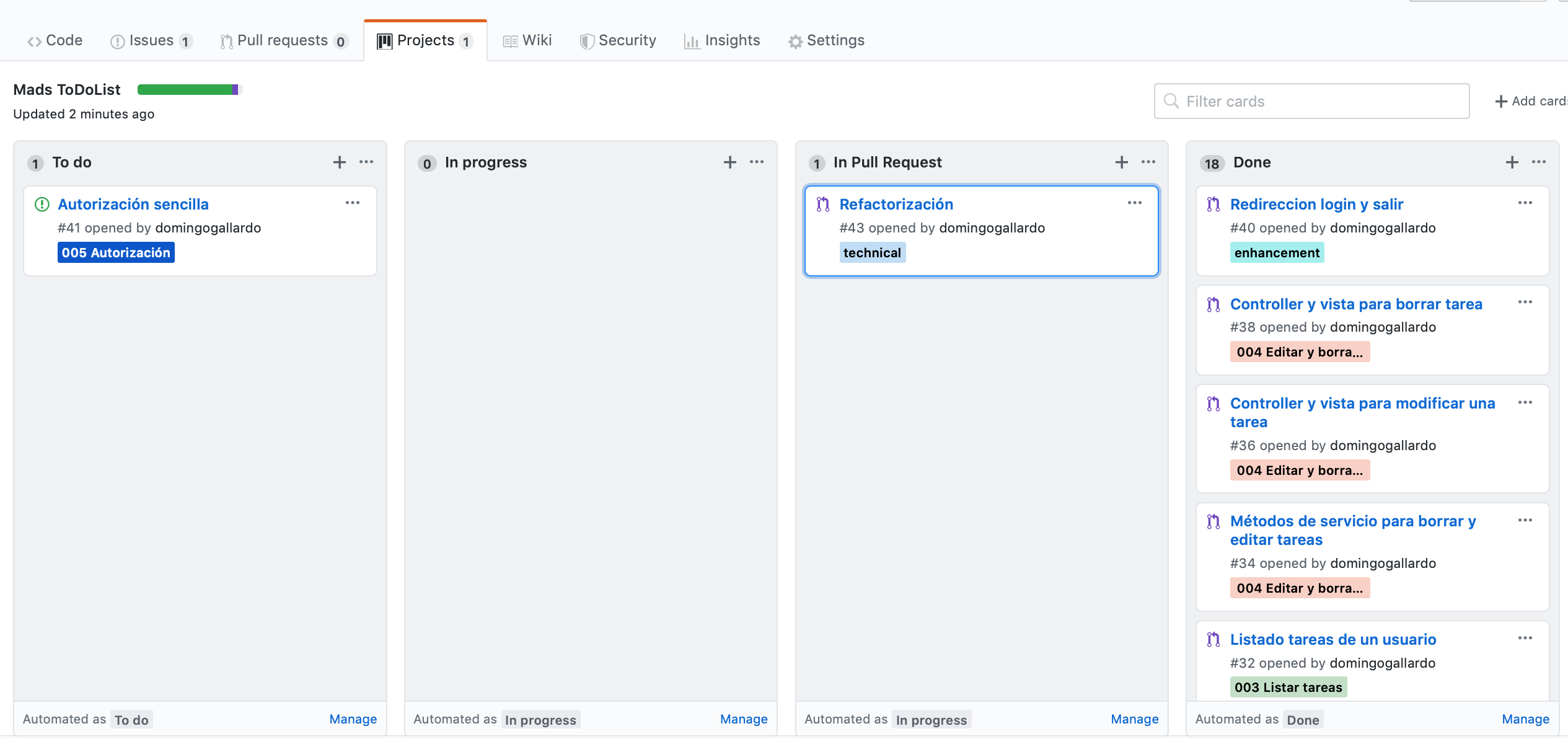Open card menu for Controller y vista para borrar tarea
This screenshot has height=739, width=1568.
click(1525, 303)
